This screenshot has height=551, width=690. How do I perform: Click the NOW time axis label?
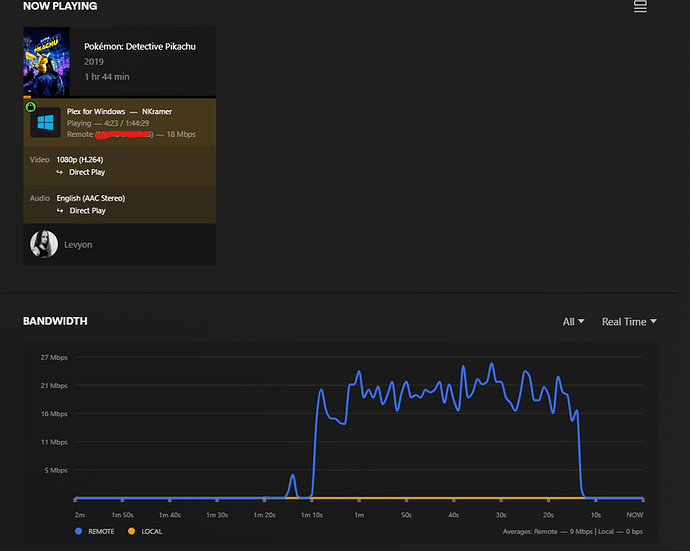coord(635,515)
